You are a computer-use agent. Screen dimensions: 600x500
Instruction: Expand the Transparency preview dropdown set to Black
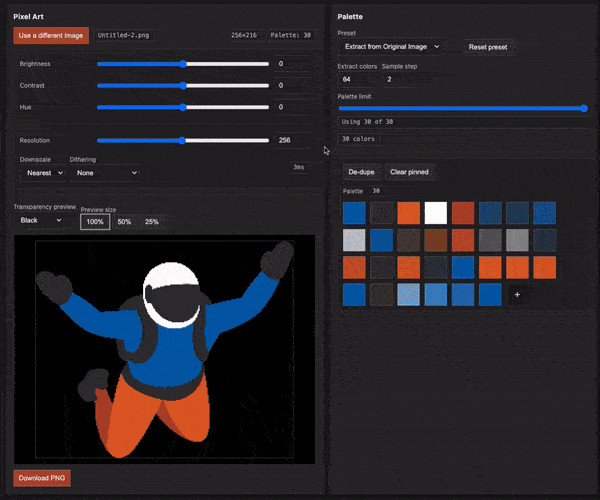click(41, 220)
